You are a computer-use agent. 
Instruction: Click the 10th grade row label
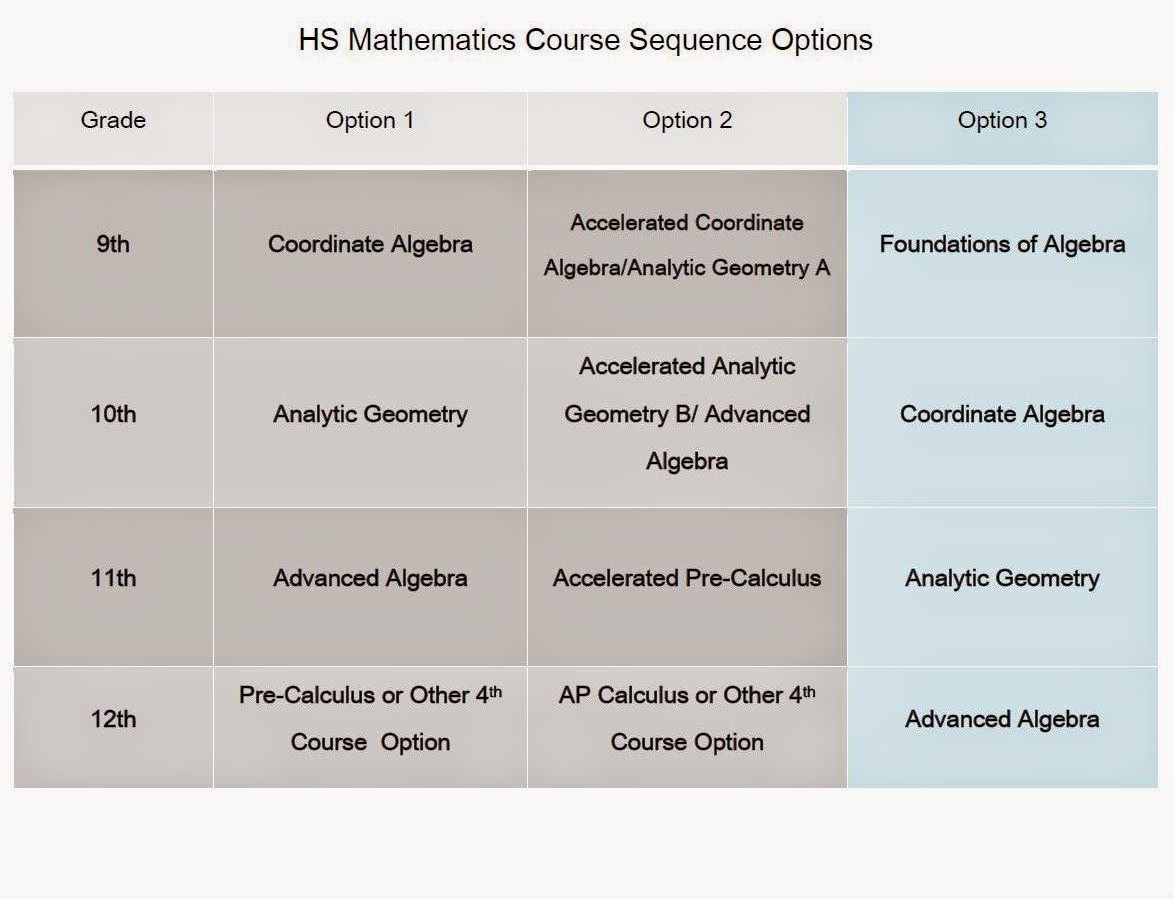113,414
